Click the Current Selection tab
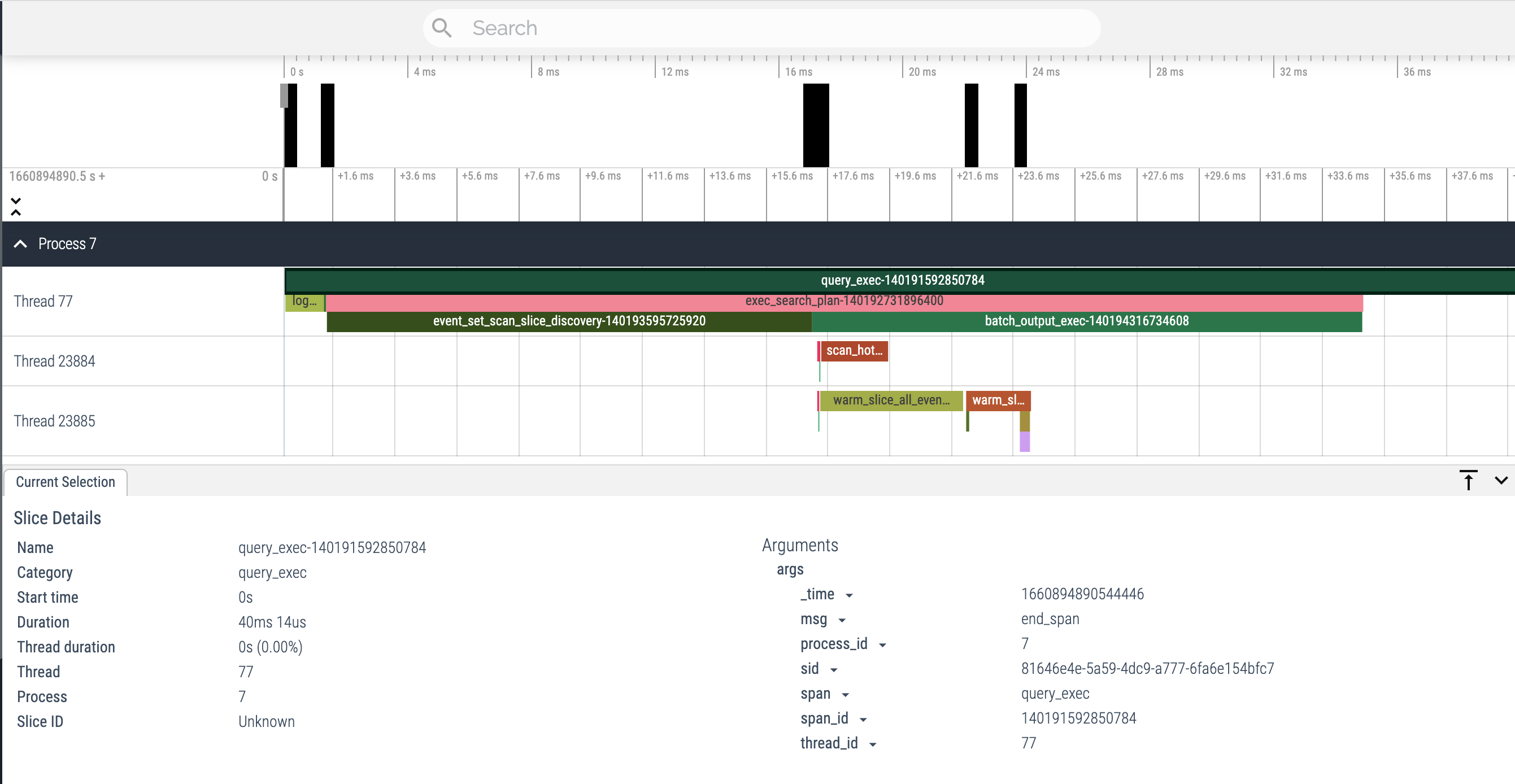 pos(66,482)
